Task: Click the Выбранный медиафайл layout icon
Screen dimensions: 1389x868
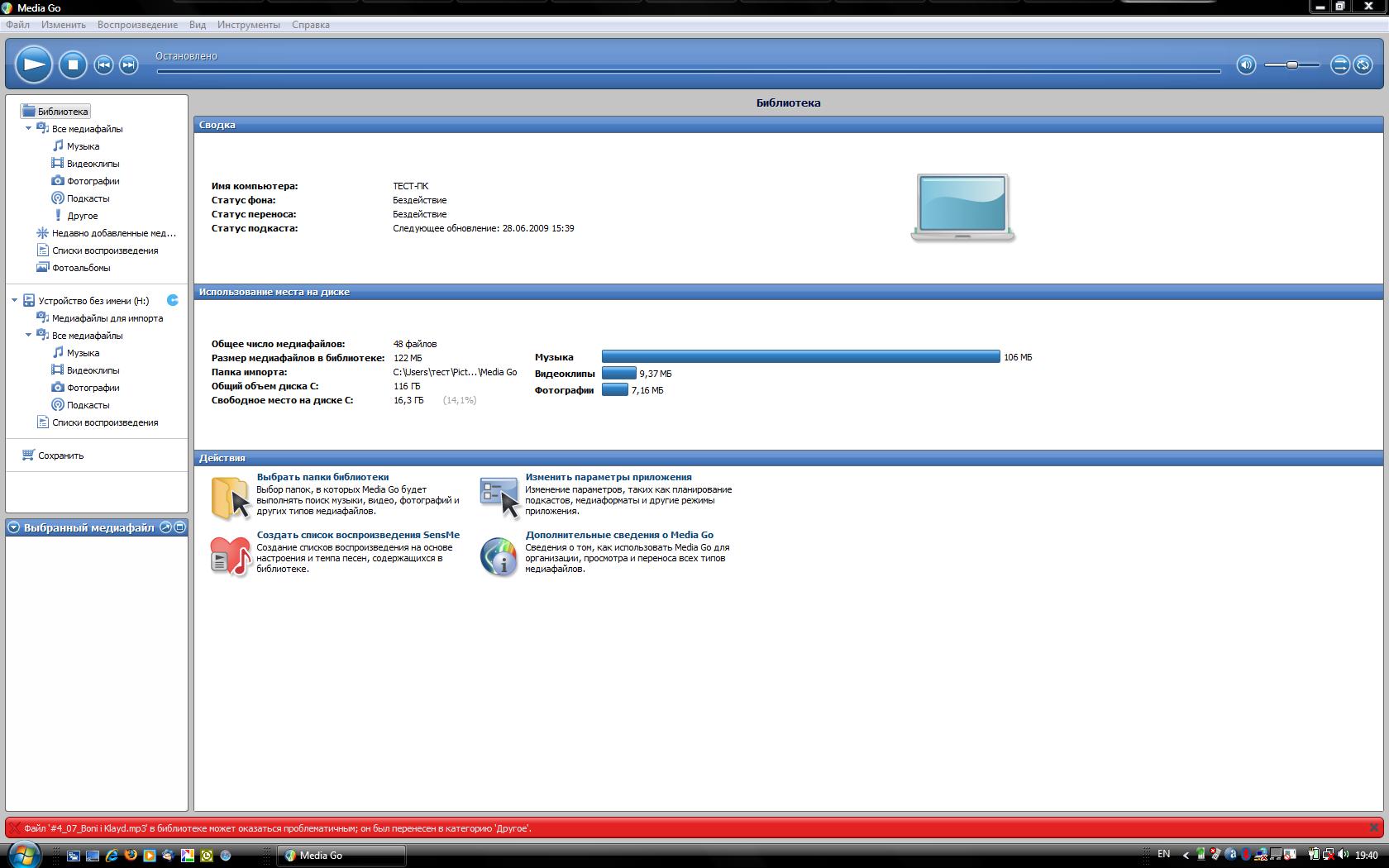Action: [180, 527]
